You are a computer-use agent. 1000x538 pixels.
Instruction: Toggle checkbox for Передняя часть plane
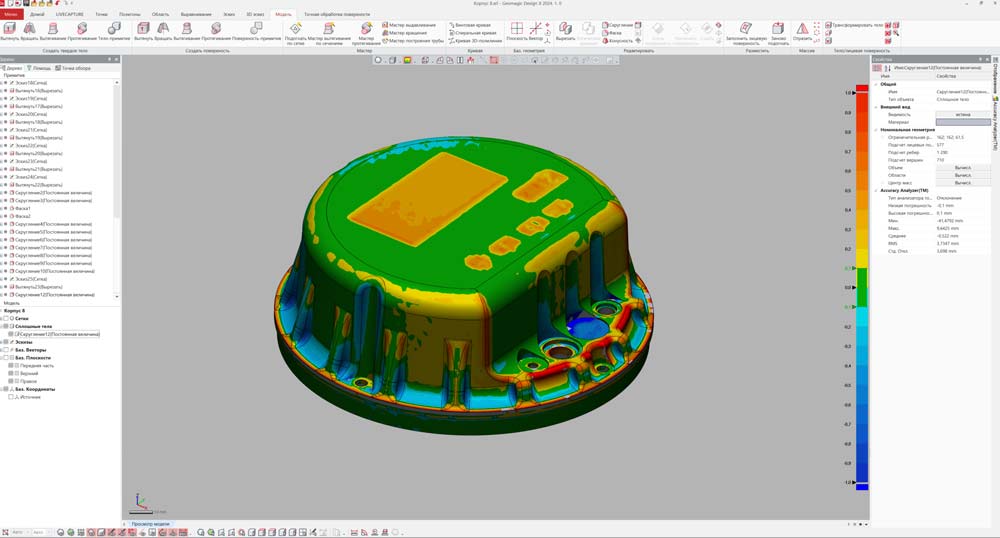pos(11,365)
